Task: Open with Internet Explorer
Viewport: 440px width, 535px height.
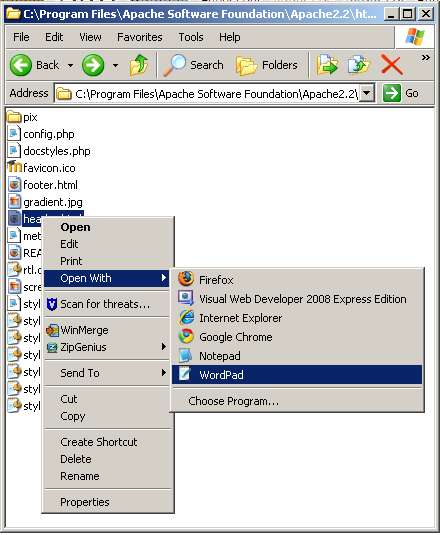Action: click(x=297, y=318)
